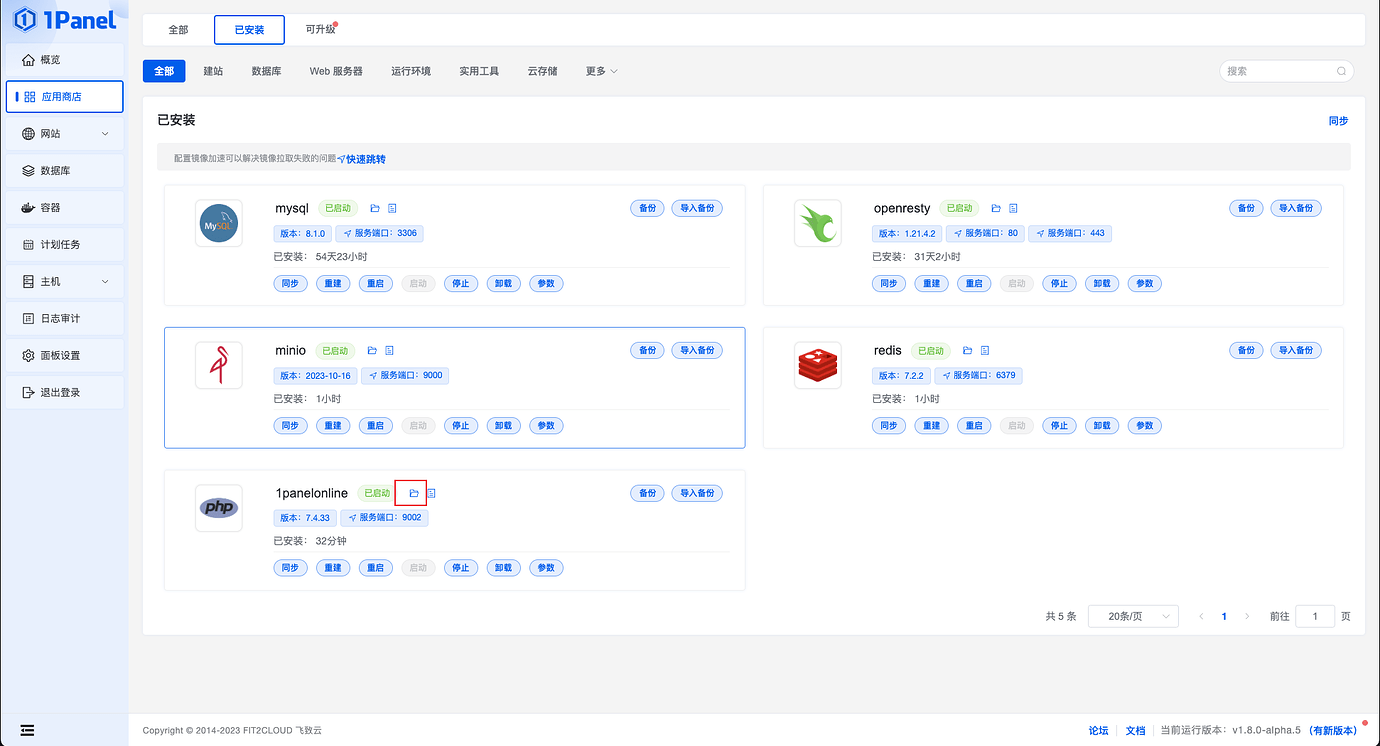View openresty logs via document icon
Viewport: 1380px width, 746px height.
tap(1013, 207)
